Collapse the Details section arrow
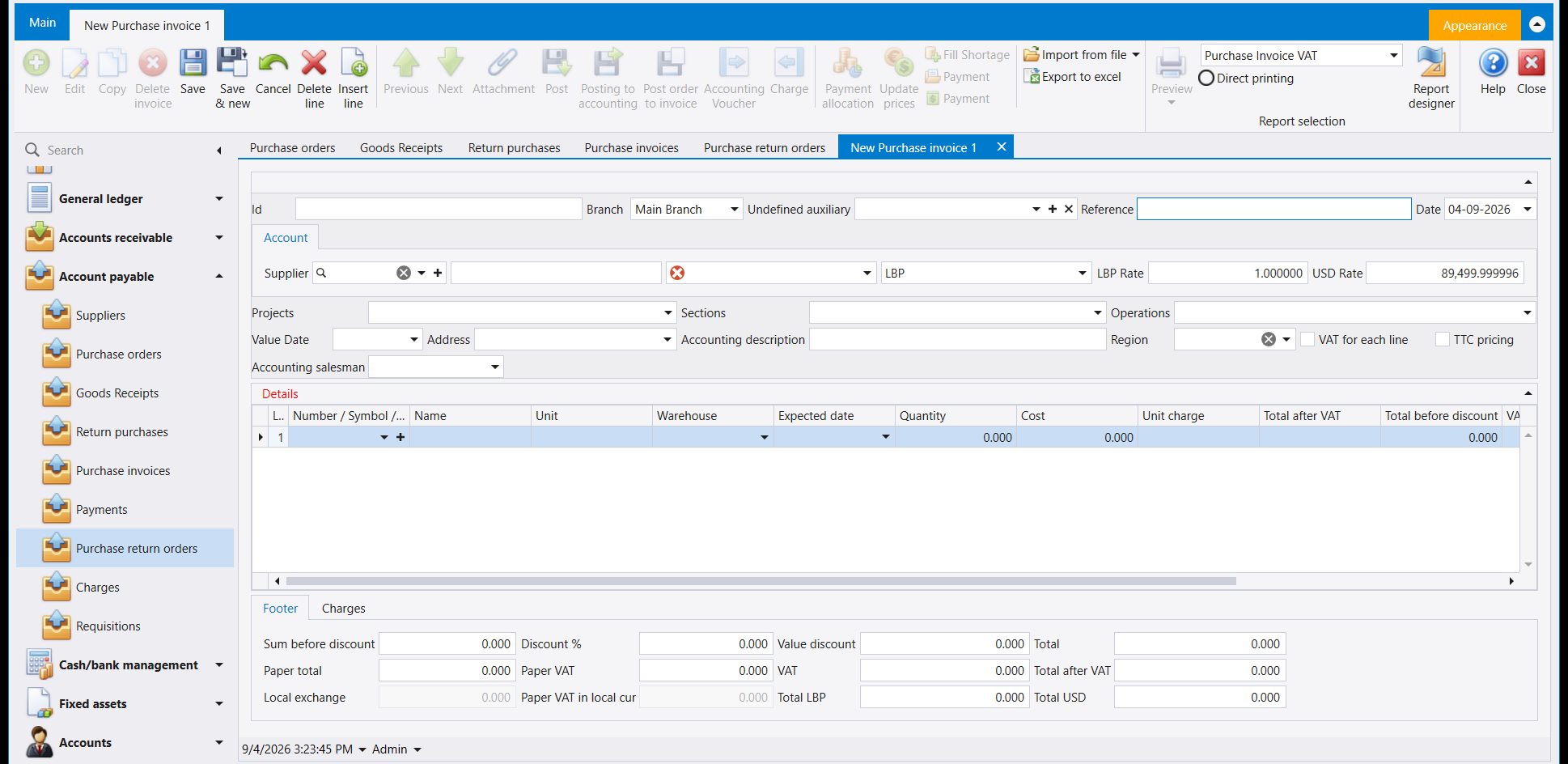Image resolution: width=1568 pixels, height=764 pixels. point(1528,393)
